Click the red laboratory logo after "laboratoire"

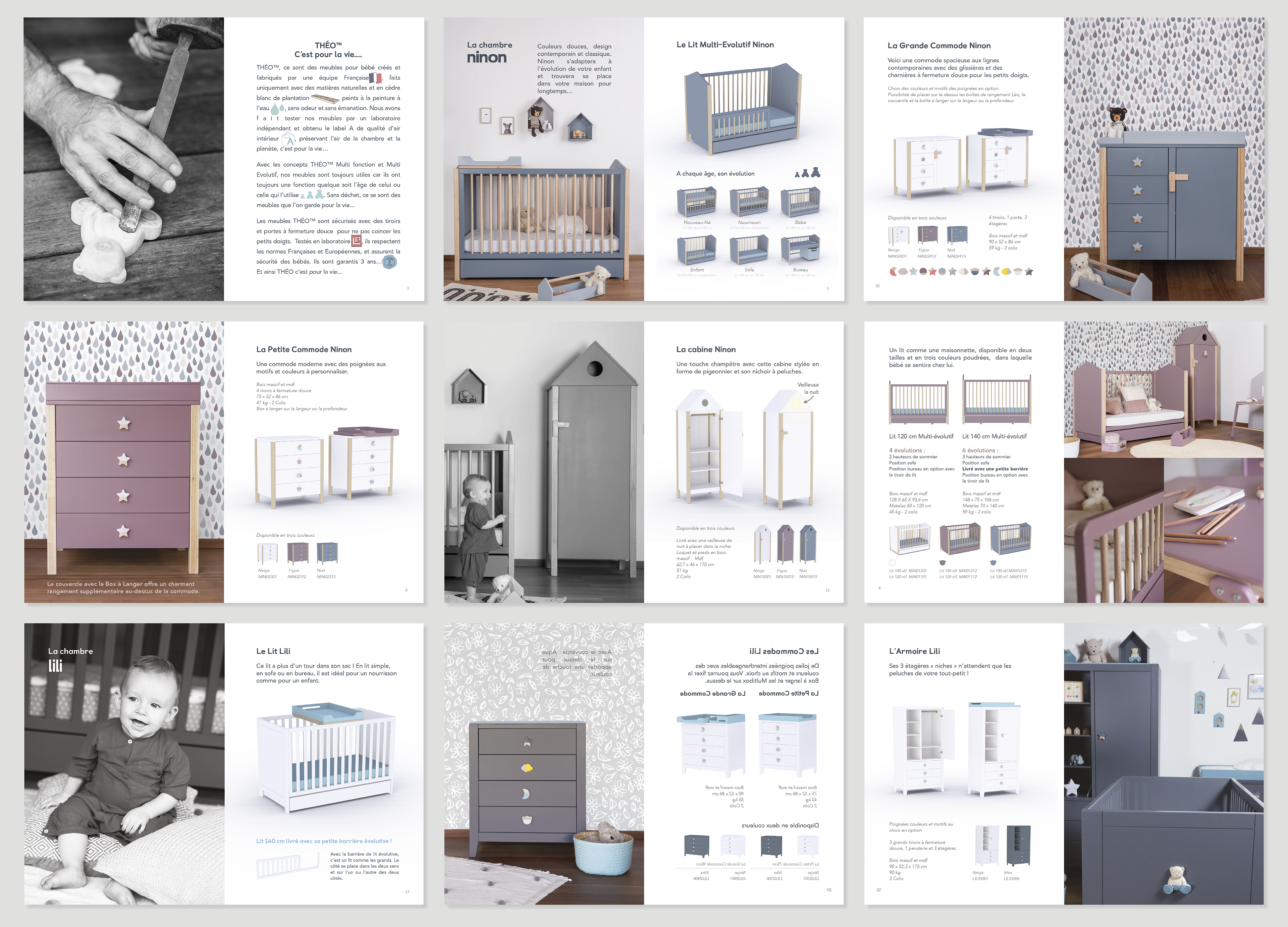pyautogui.click(x=357, y=241)
